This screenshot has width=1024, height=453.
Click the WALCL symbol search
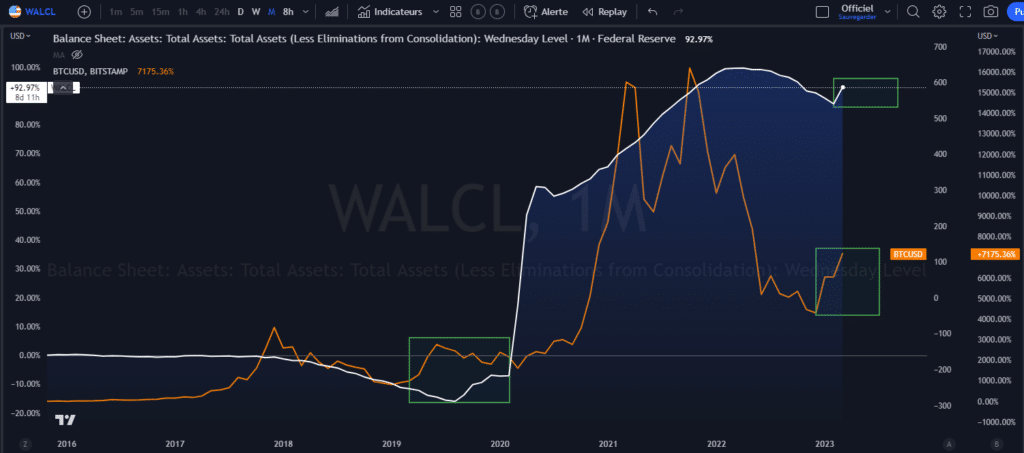[33, 12]
